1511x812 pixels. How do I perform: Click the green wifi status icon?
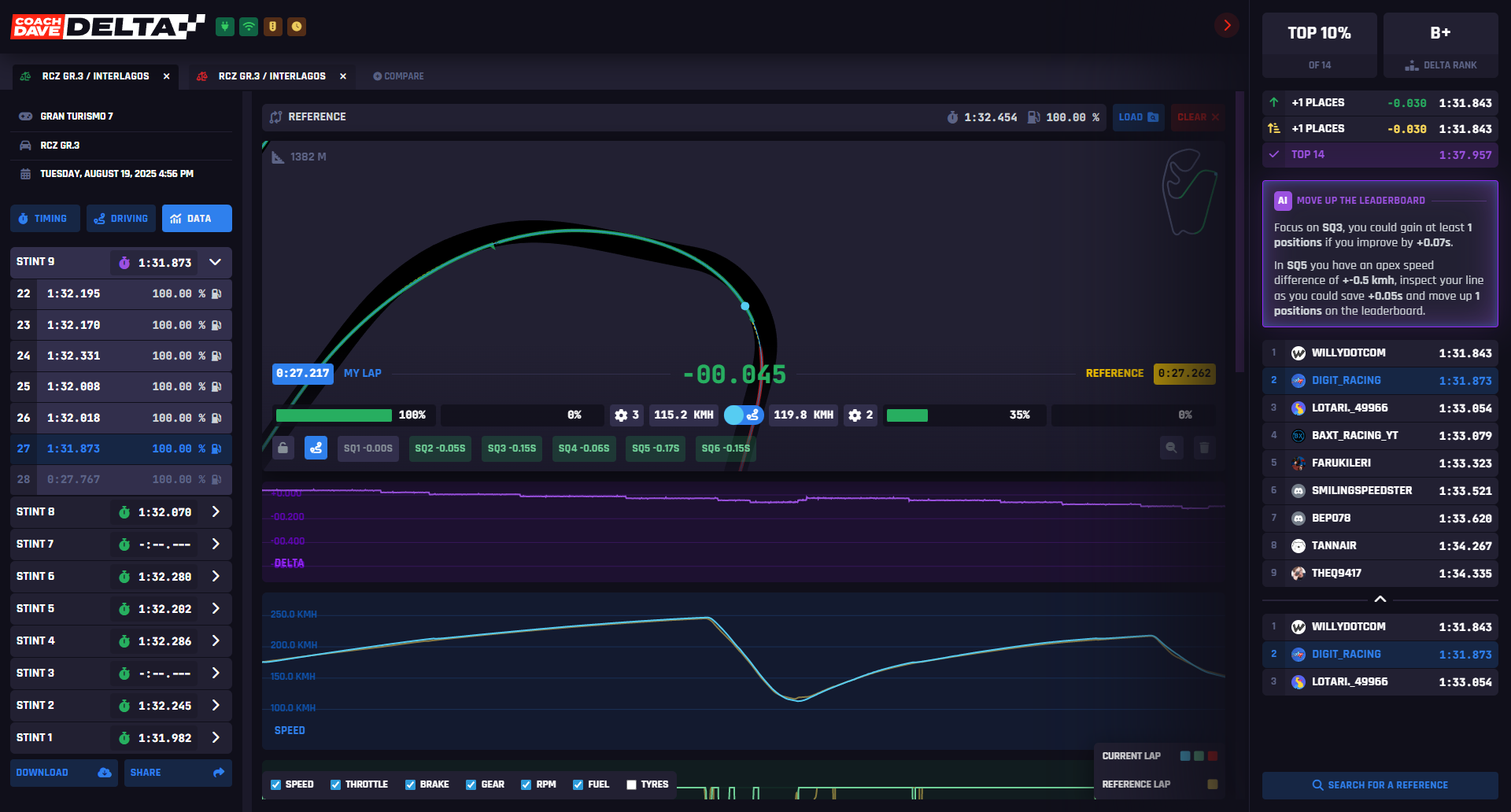pyautogui.click(x=249, y=27)
